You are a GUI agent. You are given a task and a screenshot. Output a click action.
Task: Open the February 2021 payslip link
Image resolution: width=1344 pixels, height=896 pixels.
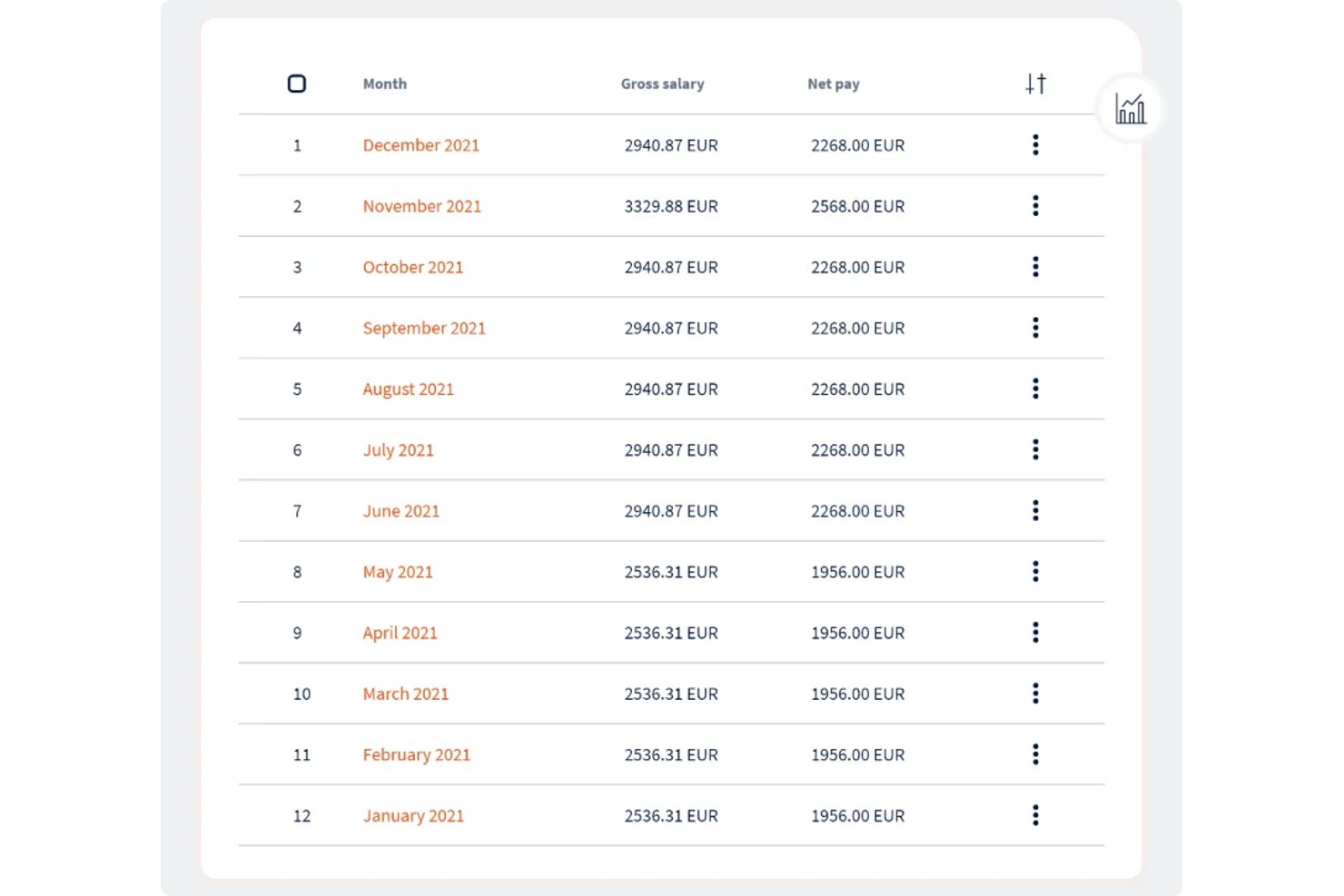coord(416,755)
